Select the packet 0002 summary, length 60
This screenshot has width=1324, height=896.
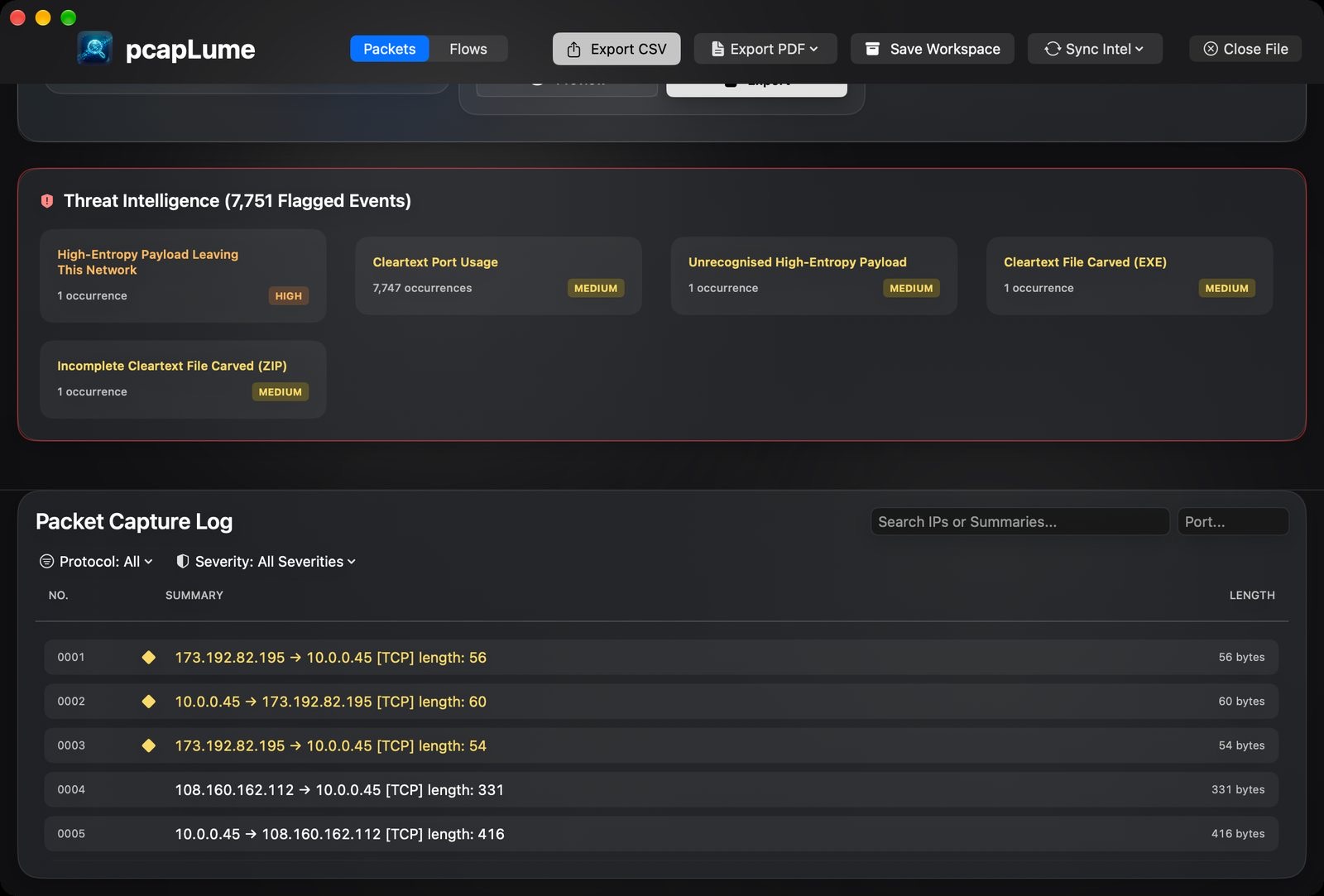tap(331, 702)
